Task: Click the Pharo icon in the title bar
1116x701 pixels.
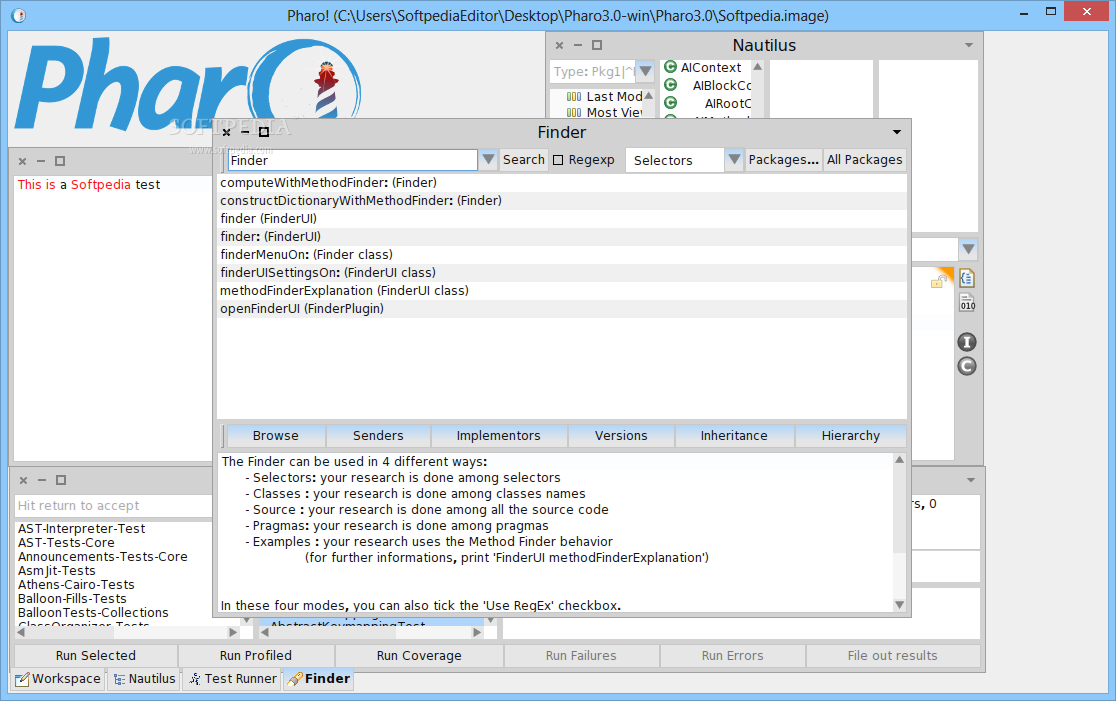Action: pyautogui.click(x=19, y=15)
